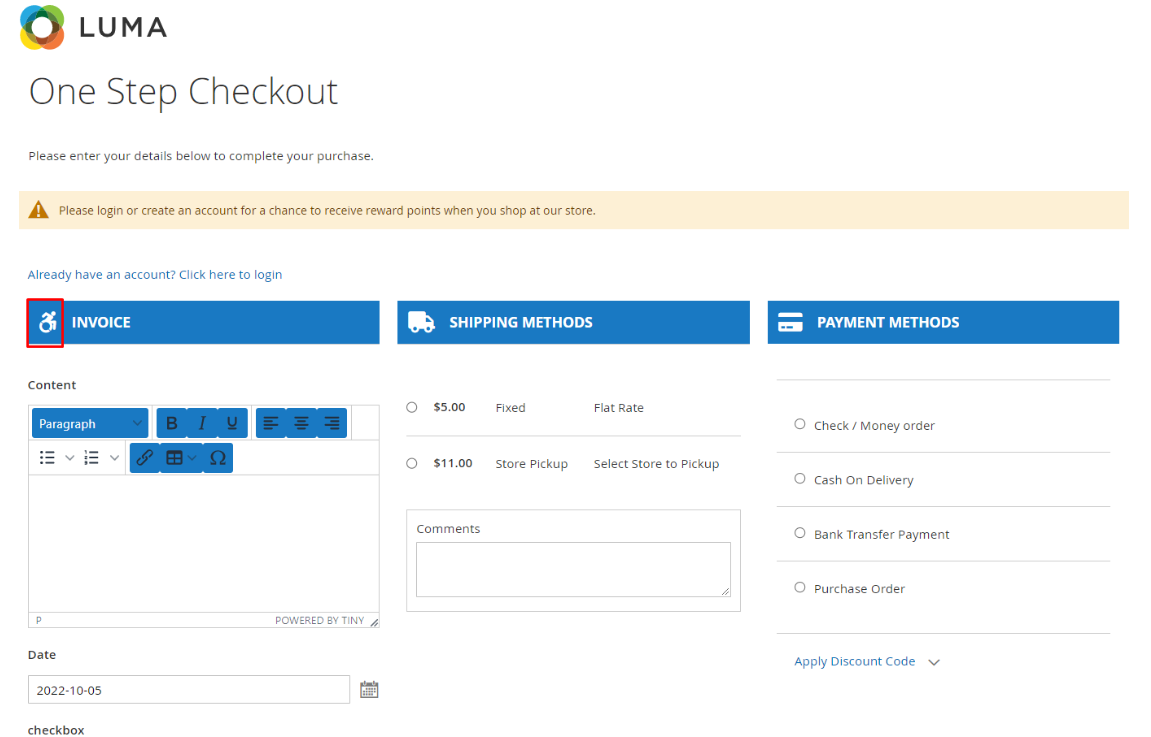Screen dimensions: 1151x737
Task: Select Cash On Delivery payment method
Action: click(800, 479)
